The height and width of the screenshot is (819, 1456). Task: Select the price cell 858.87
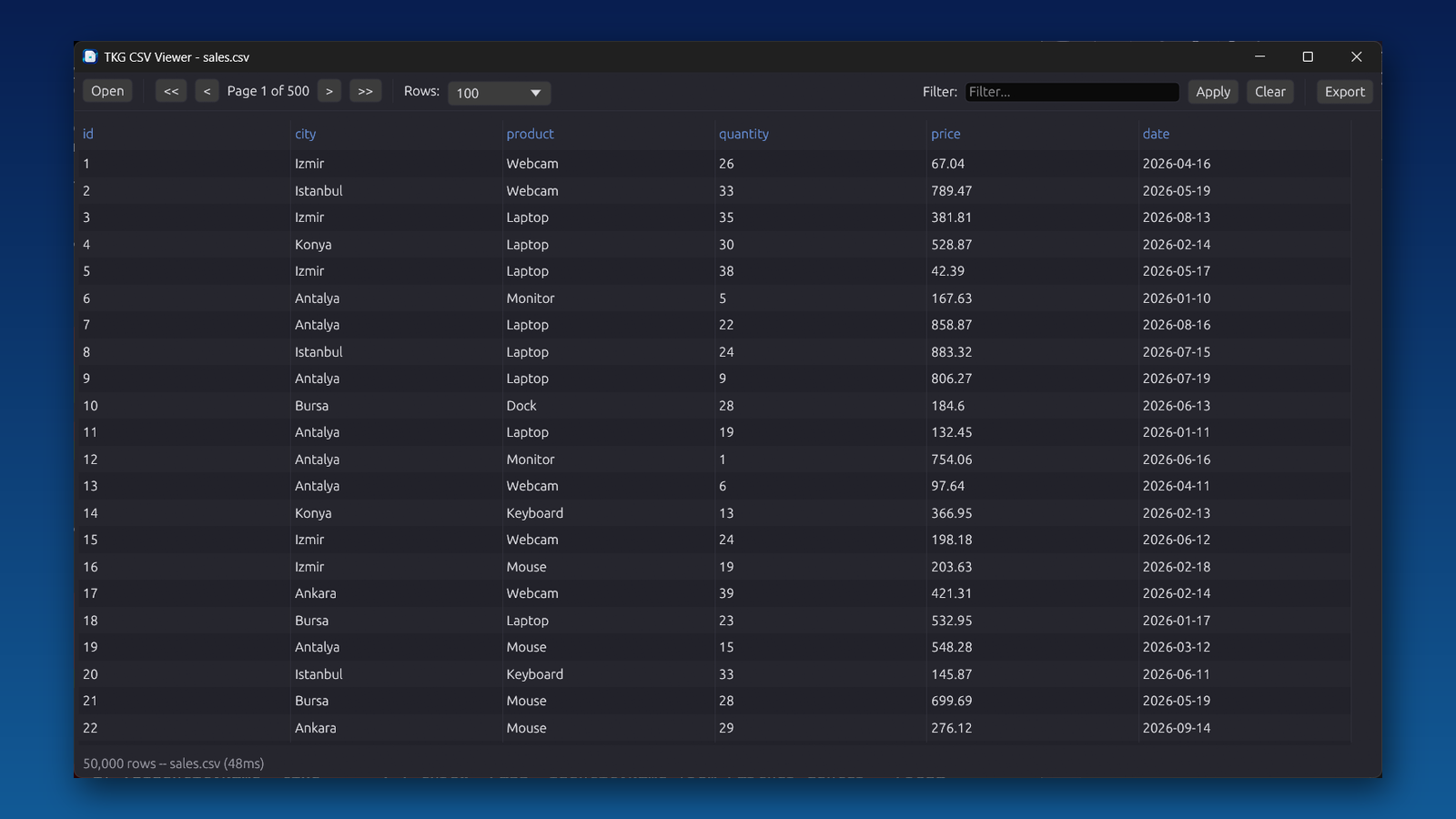952,325
